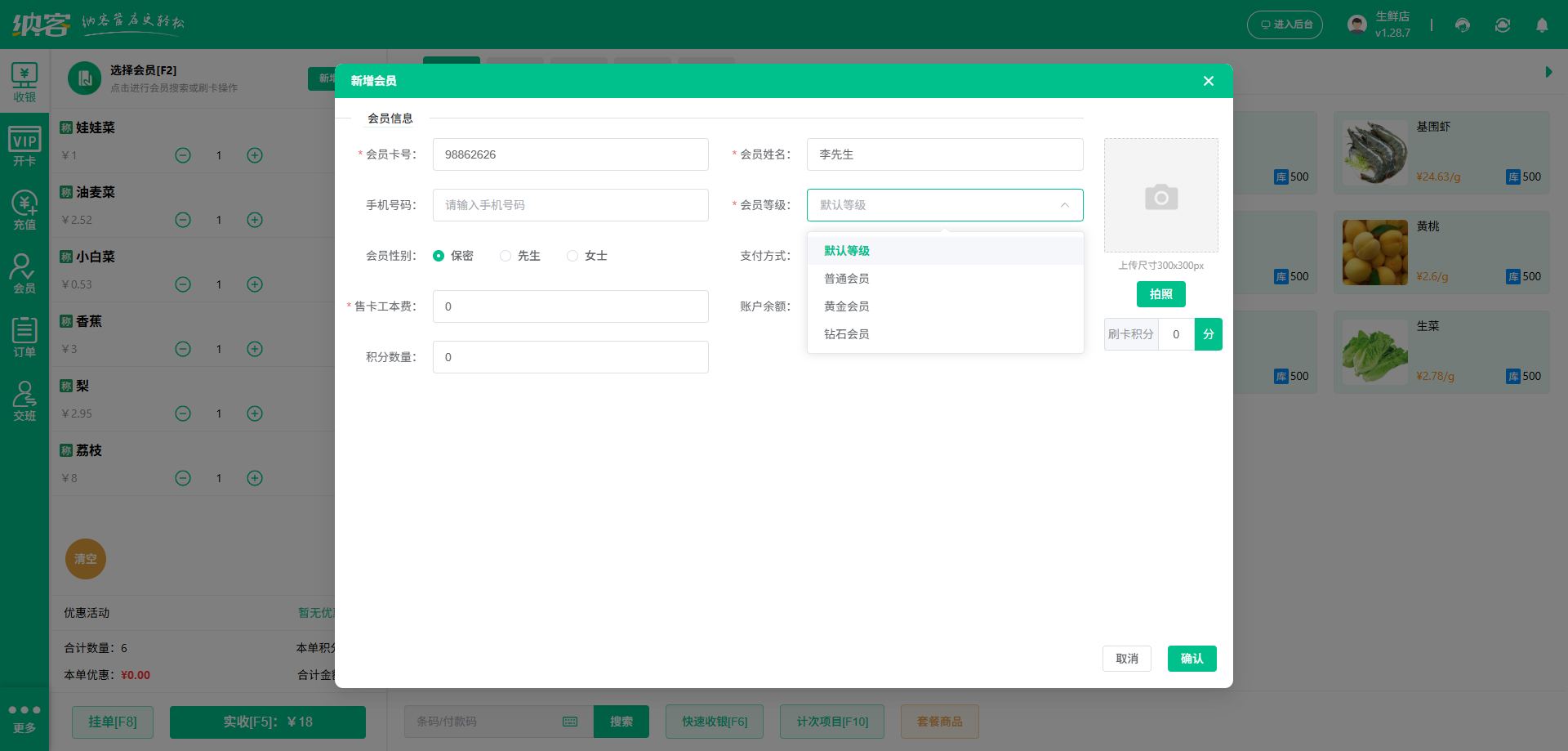Open the VIP 开卡 sidebar icon
The image size is (1568, 751).
click(x=24, y=146)
